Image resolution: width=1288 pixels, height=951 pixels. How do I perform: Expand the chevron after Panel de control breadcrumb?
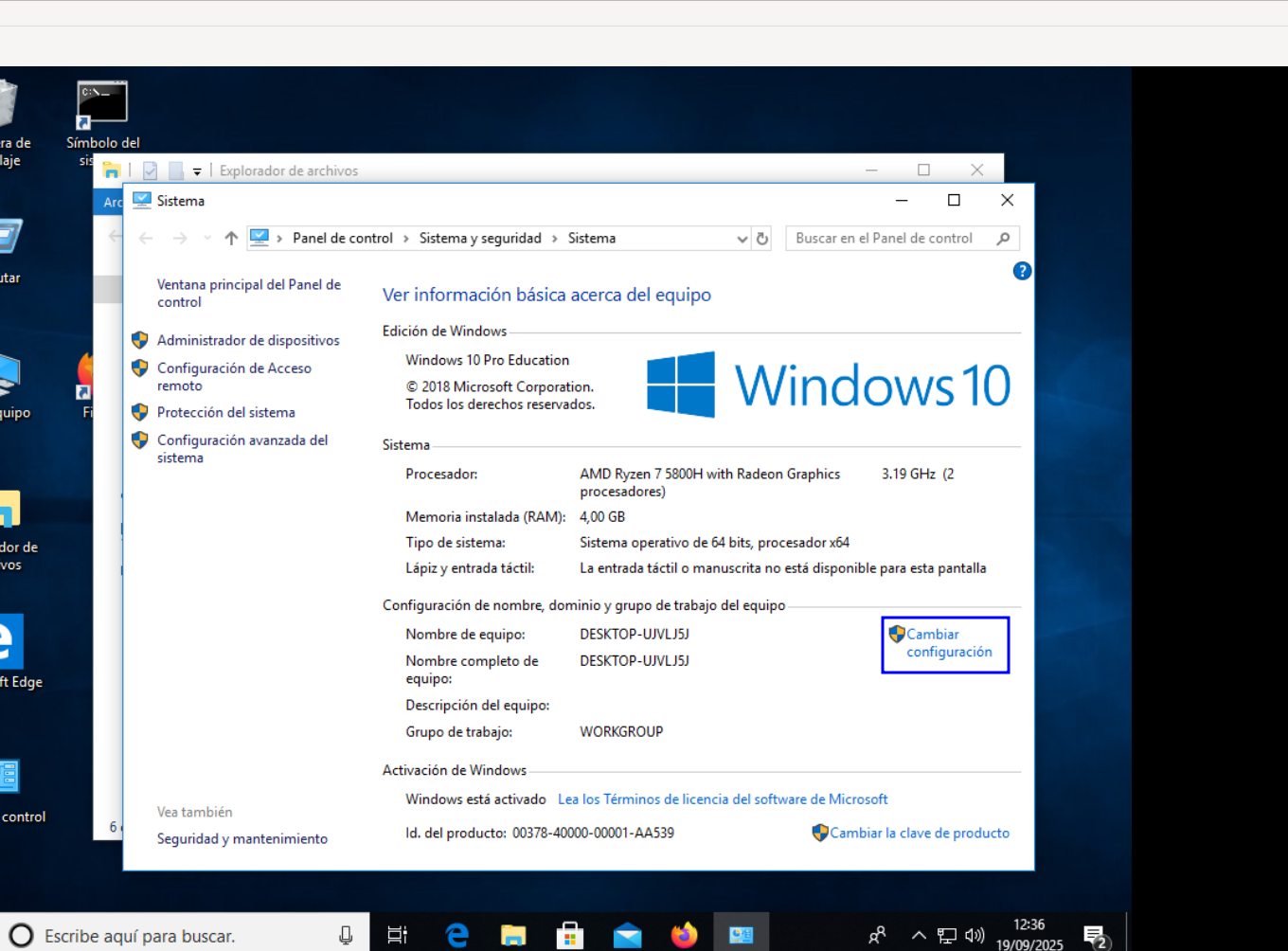[x=406, y=239]
